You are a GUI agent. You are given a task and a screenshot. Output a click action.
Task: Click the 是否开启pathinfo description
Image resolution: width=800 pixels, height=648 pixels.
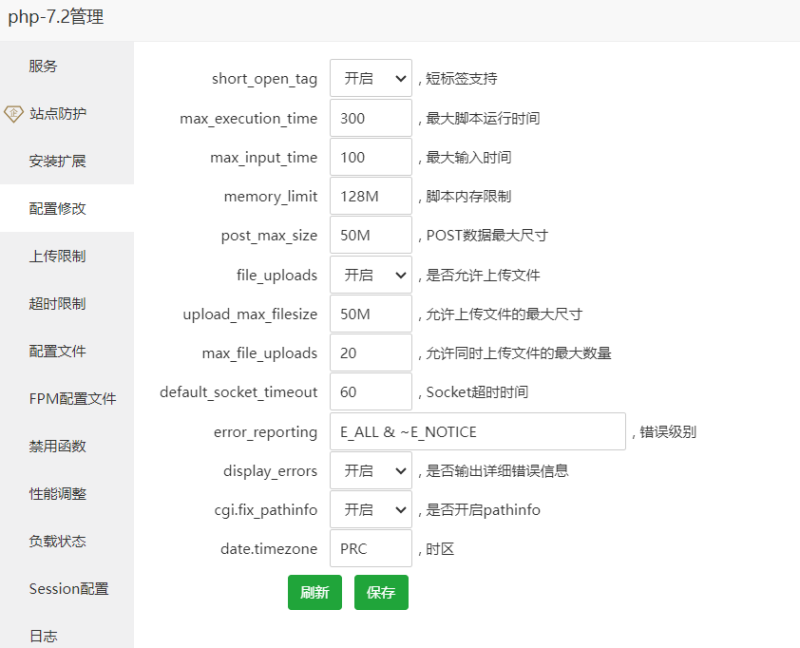483,510
